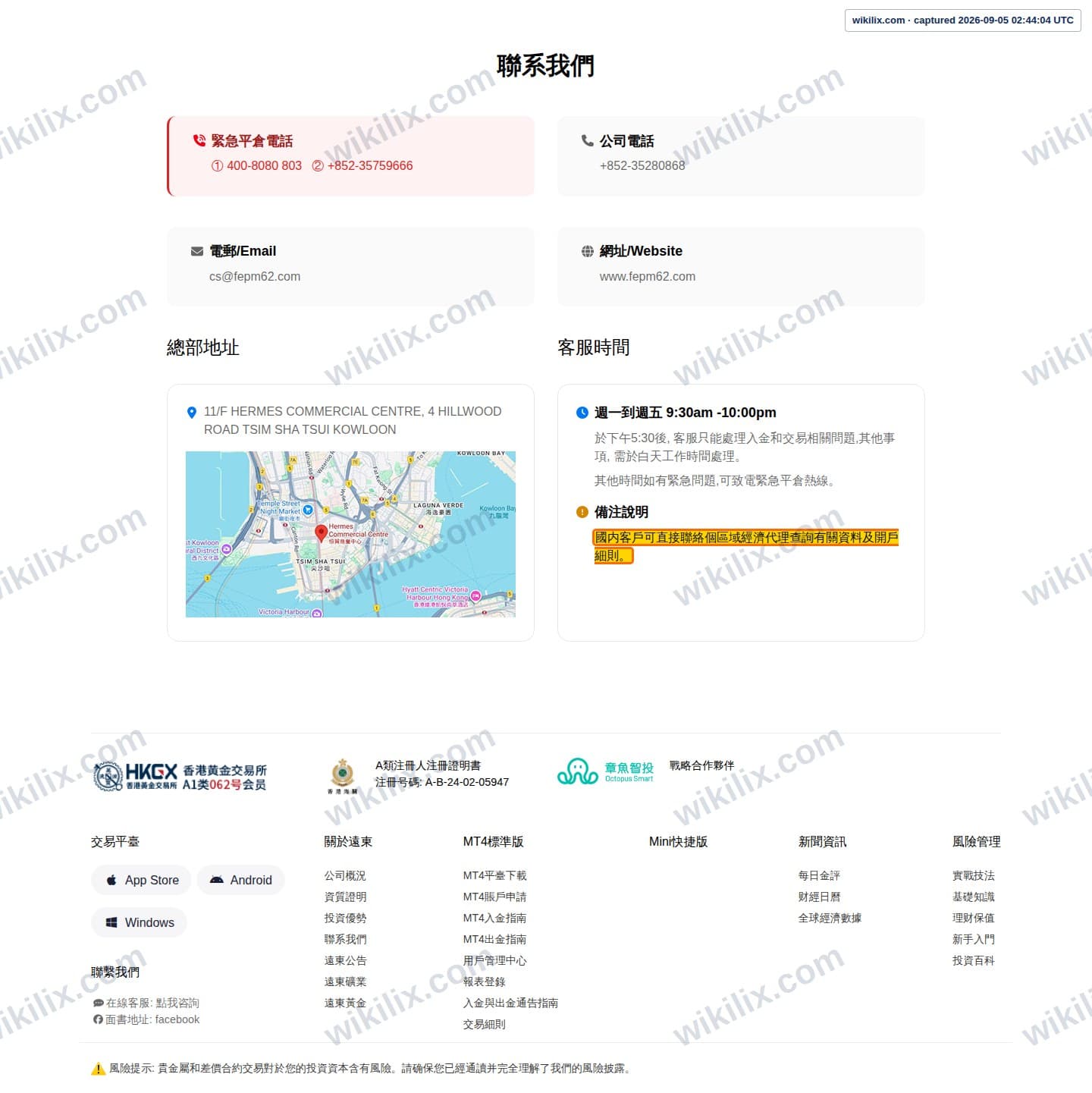This screenshot has height=1093, width=1092.
Task: Click the orange remarks warning icon
Action: [582, 512]
